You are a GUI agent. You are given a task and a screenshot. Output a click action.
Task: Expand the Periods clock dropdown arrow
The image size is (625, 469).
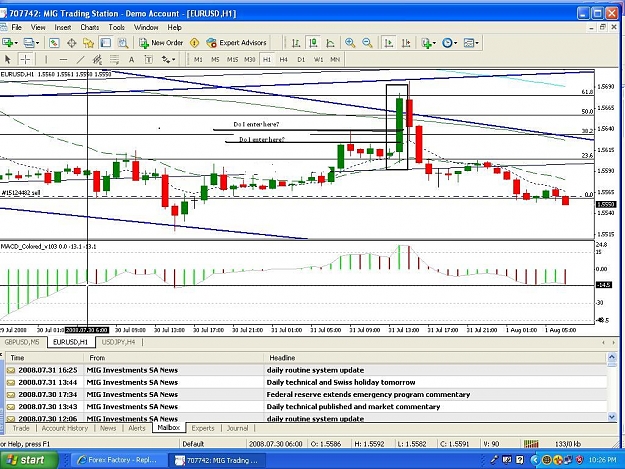(455, 43)
